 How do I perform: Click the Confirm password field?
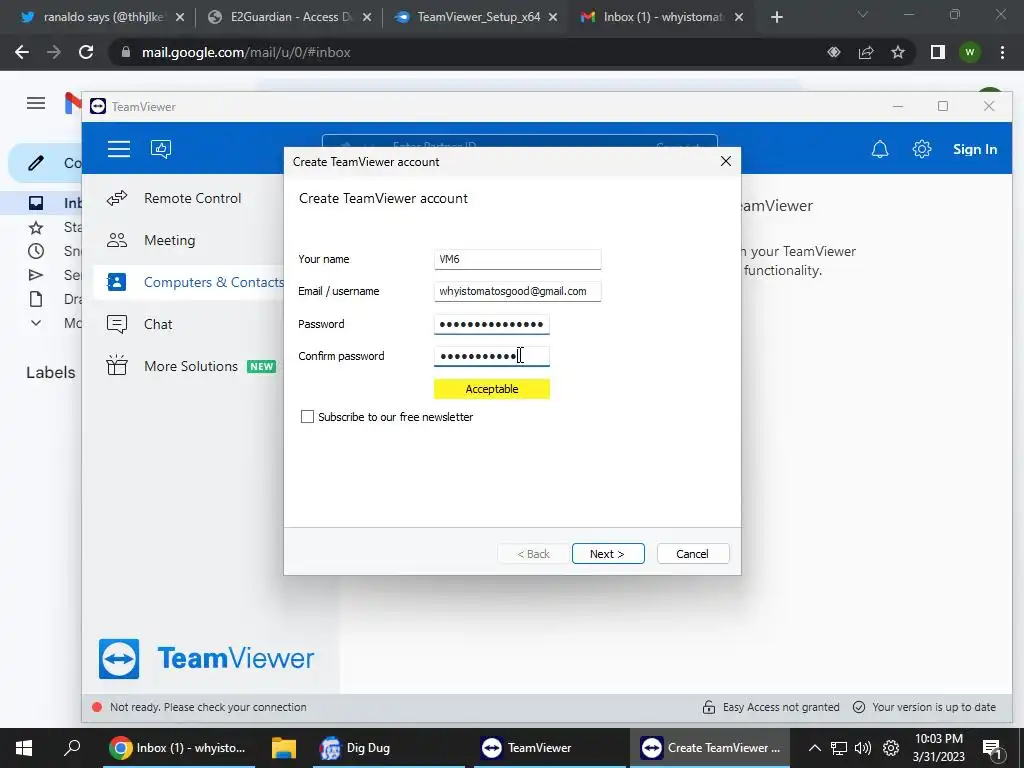[492, 356]
